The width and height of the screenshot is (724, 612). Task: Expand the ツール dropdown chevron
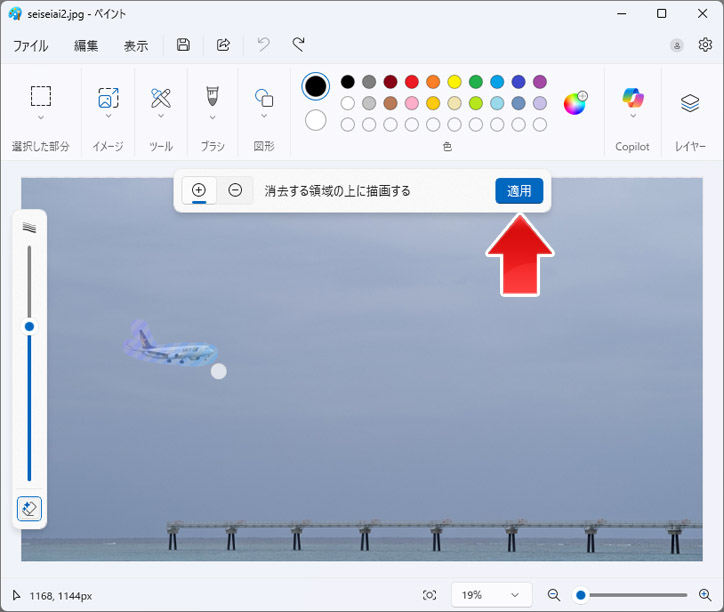point(161,116)
